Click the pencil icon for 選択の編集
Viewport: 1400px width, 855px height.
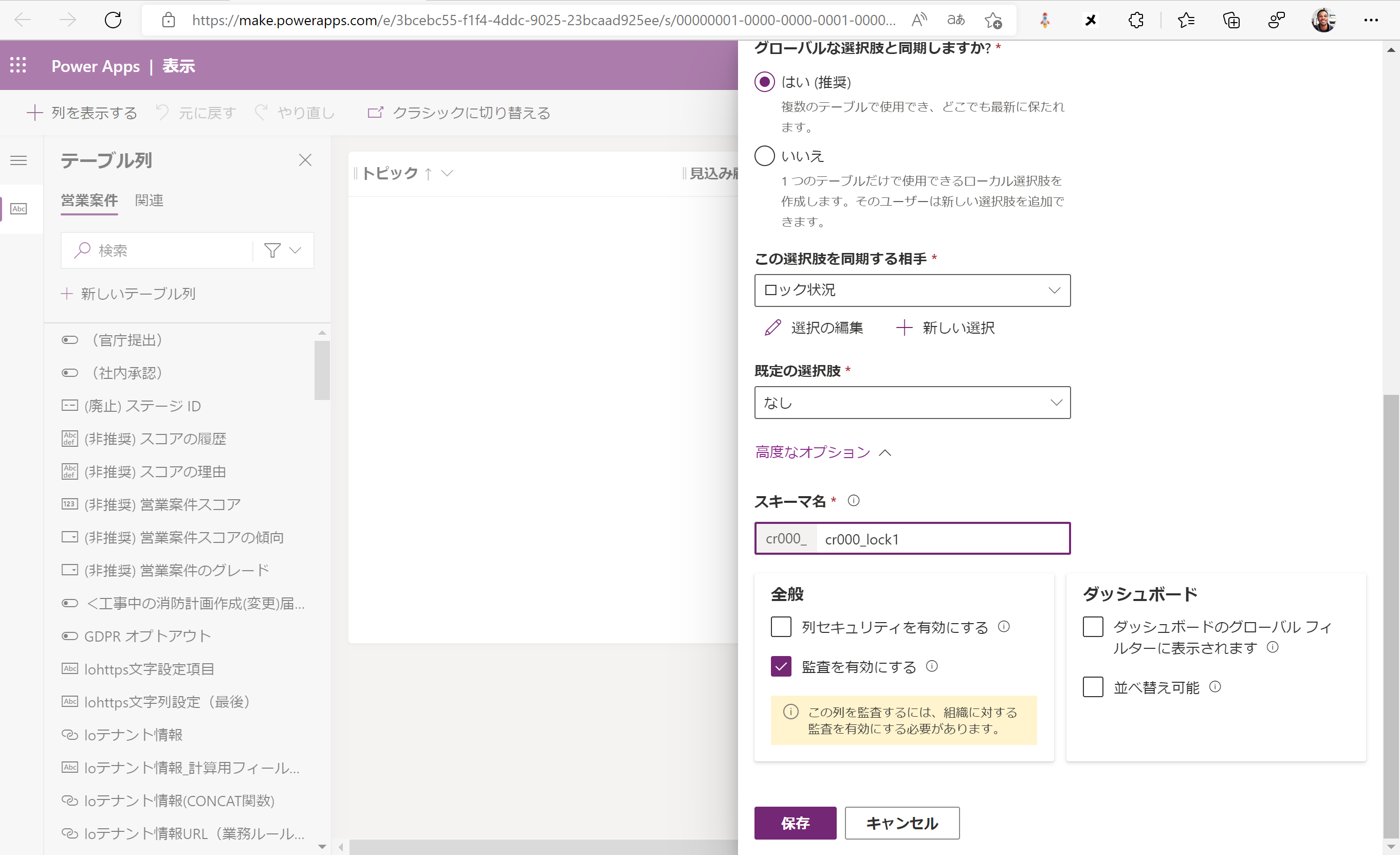pos(773,328)
